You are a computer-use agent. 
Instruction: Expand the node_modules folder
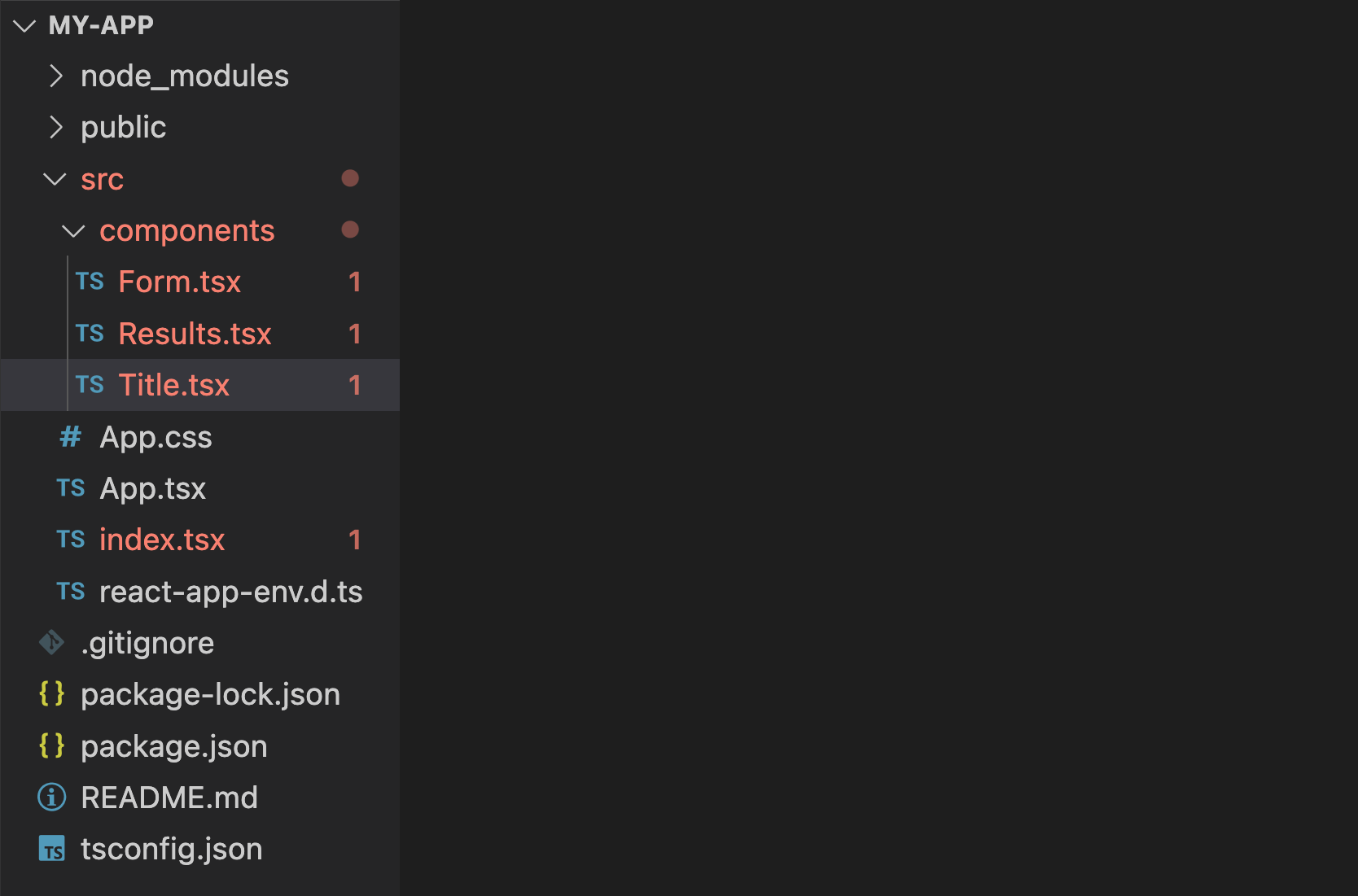(57, 76)
